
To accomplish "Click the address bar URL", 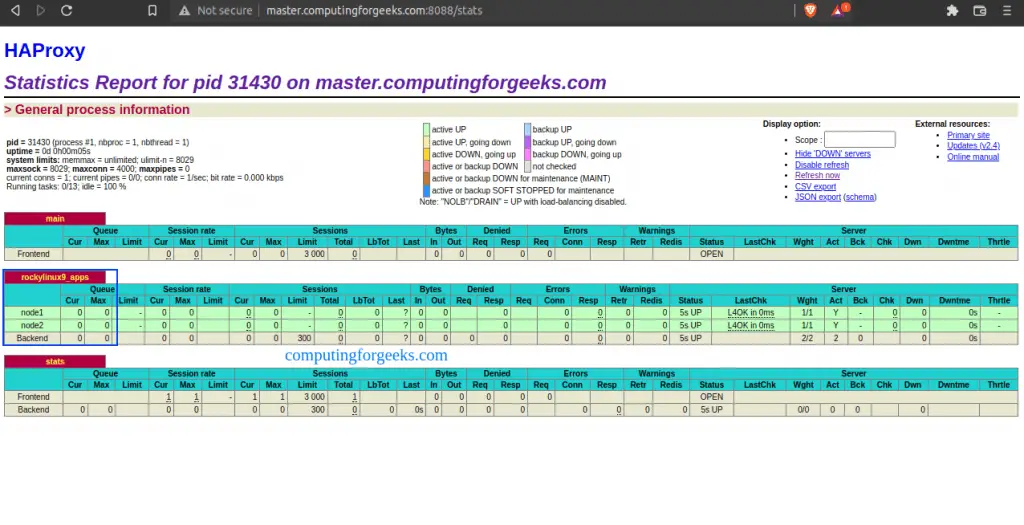I will pos(374,10).
